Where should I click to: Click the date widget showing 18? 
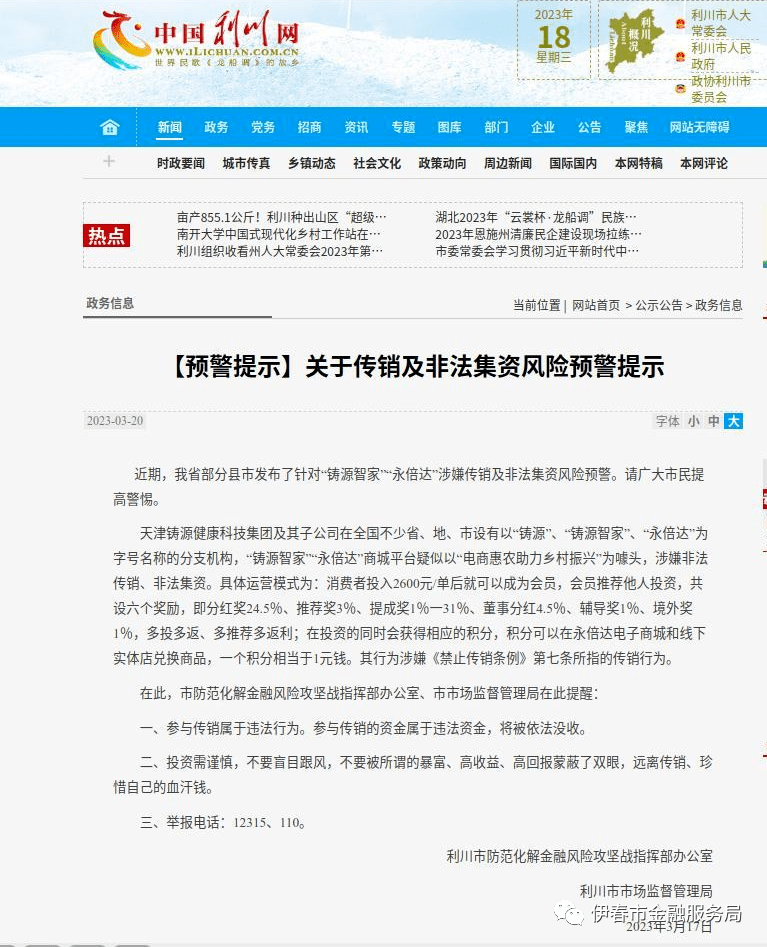click(x=554, y=40)
